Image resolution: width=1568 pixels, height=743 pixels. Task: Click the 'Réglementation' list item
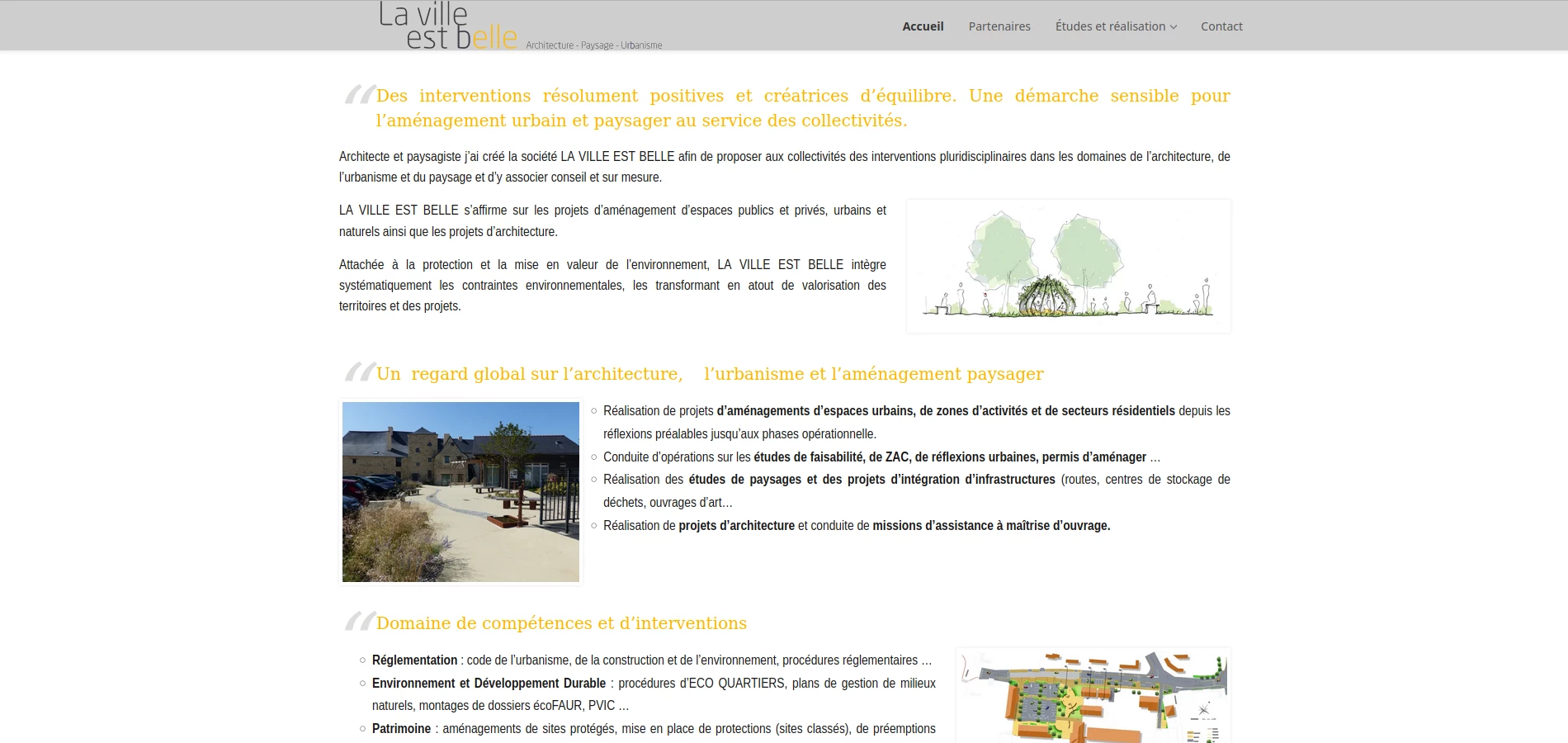(x=652, y=660)
